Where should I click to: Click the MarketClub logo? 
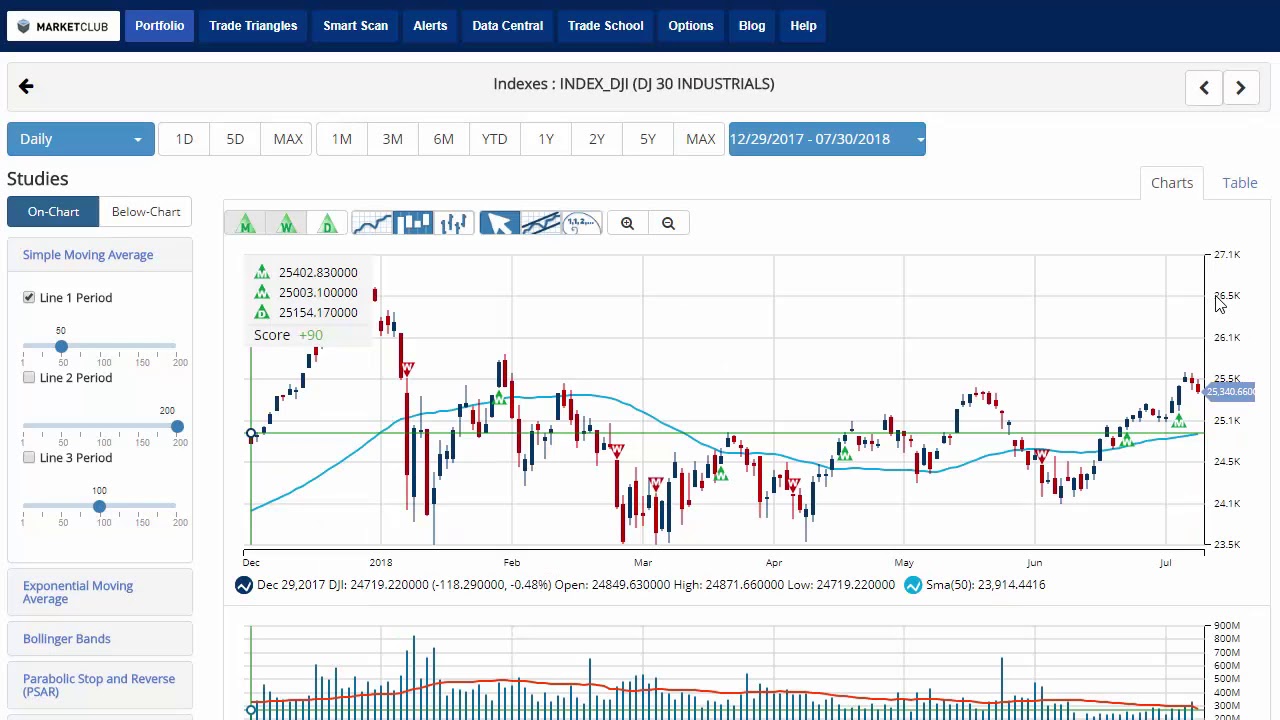point(63,26)
